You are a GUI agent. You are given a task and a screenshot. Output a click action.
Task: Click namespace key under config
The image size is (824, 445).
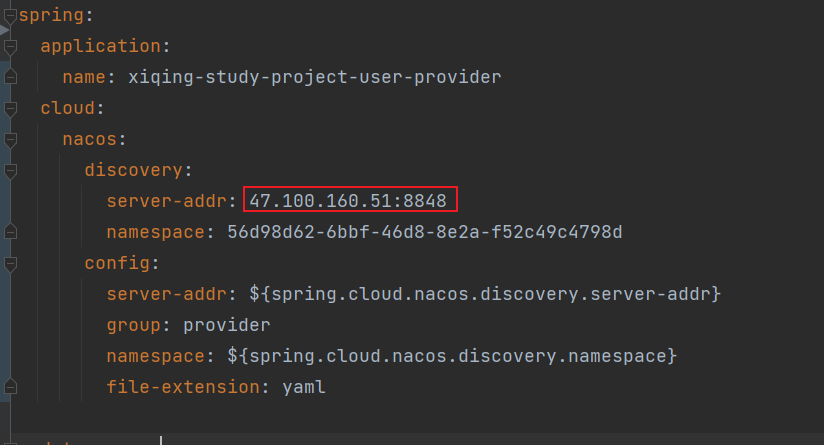pyautogui.click(x=156, y=356)
